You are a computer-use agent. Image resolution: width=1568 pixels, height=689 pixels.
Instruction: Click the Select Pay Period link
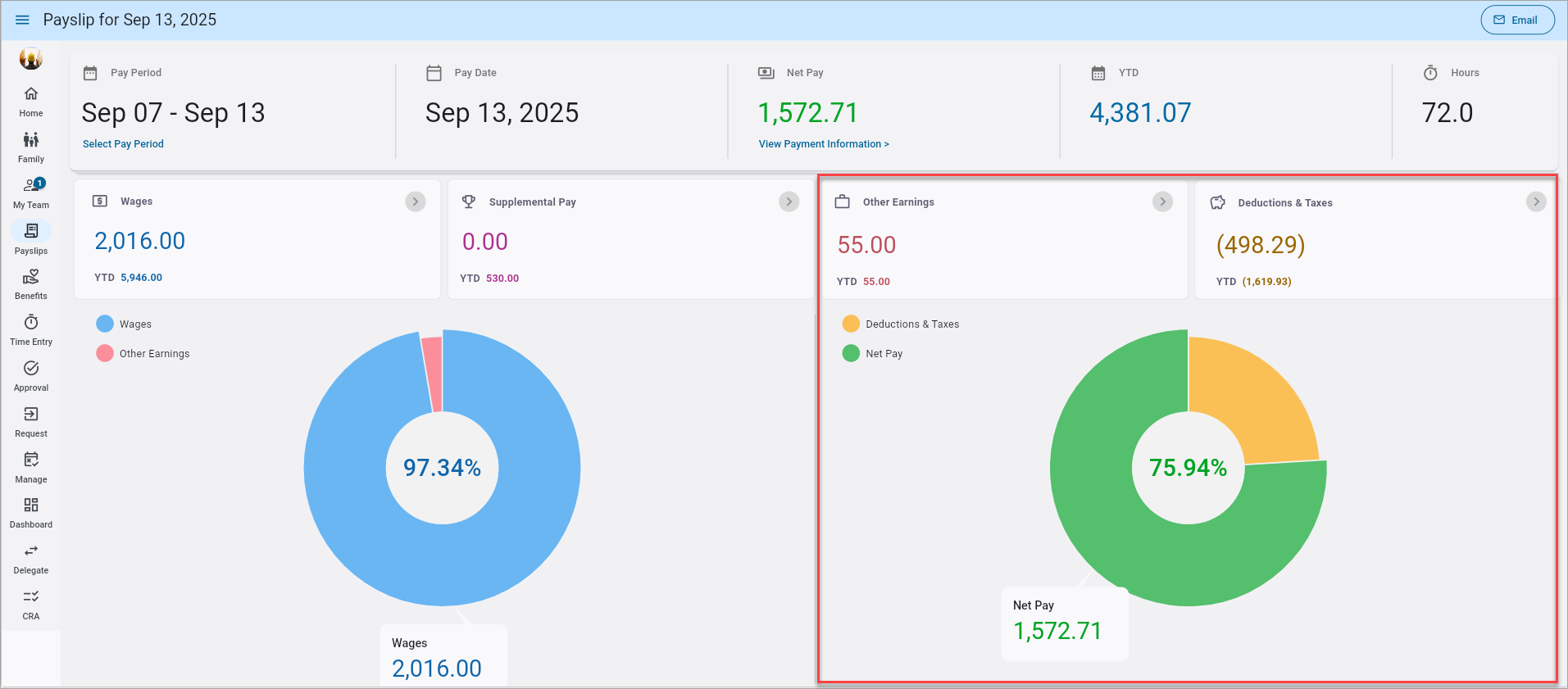coord(123,144)
